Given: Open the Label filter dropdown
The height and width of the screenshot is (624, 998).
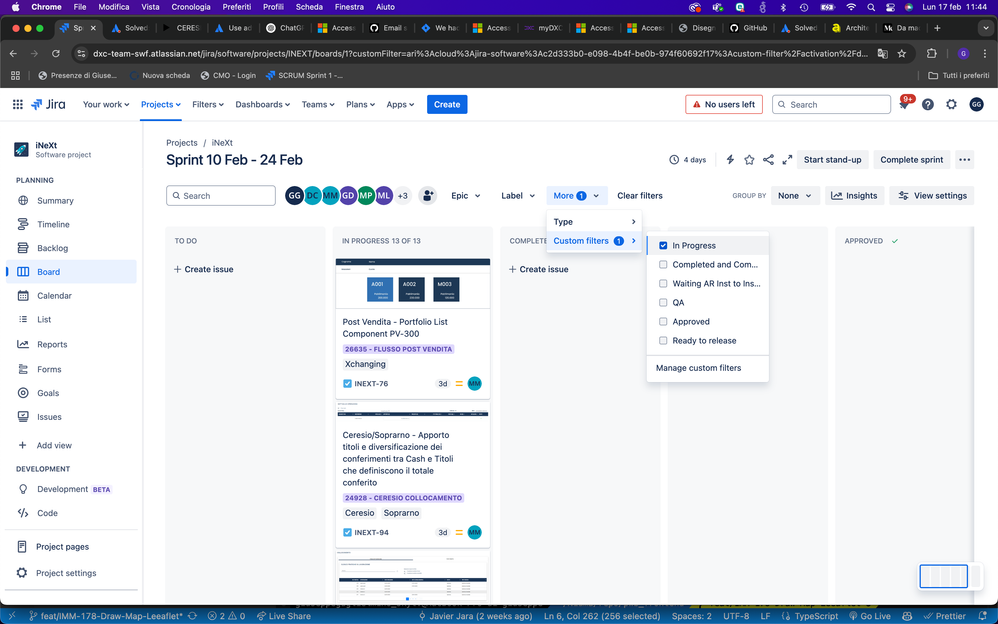Looking at the screenshot, I should pyautogui.click(x=517, y=195).
